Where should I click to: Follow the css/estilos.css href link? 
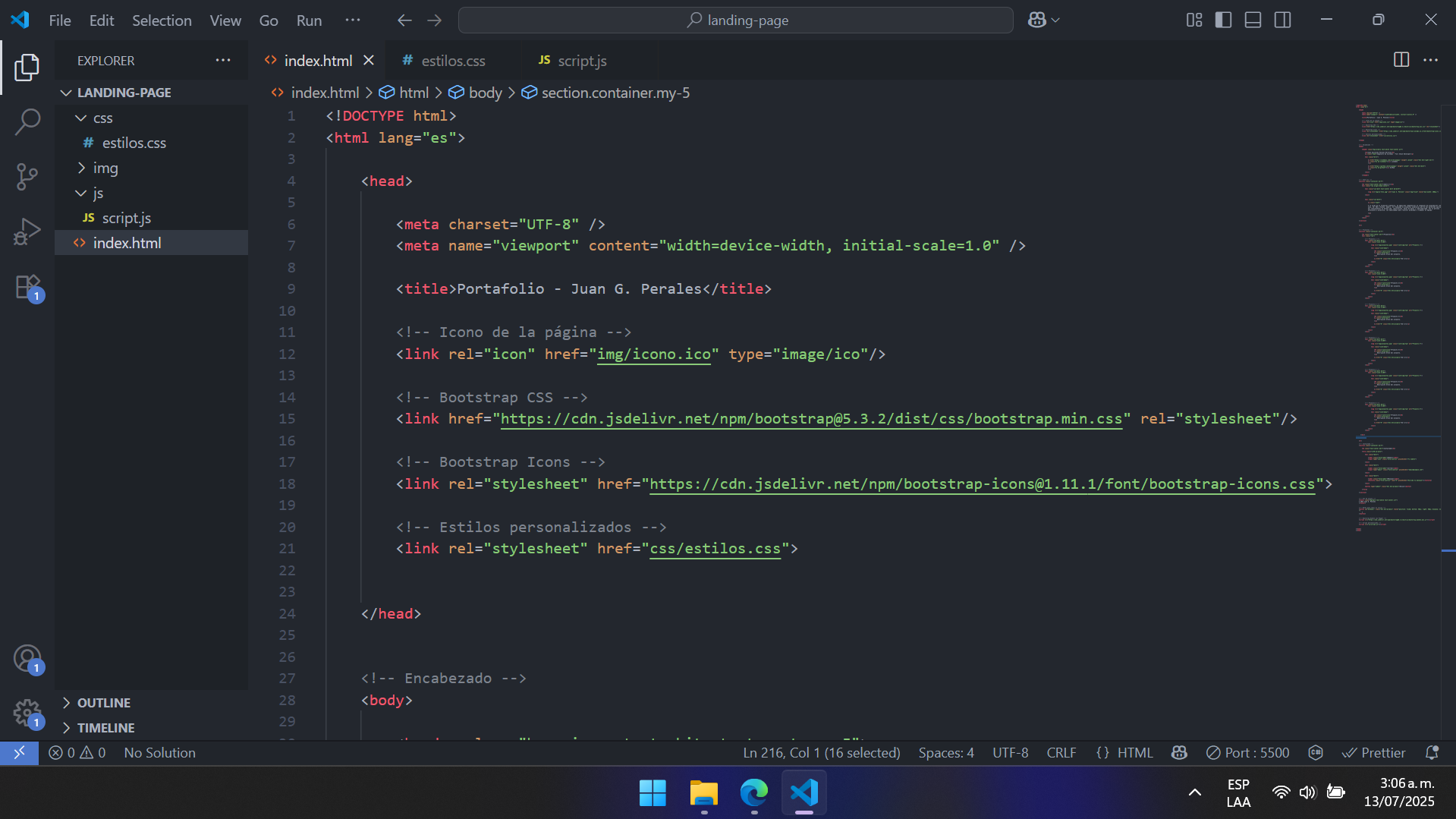point(715,549)
